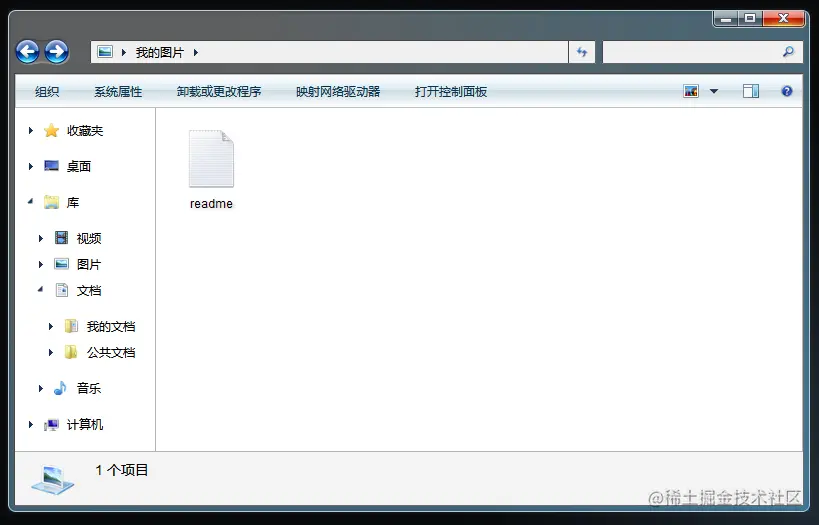Viewport: 819px width, 525px height.
Task: Select 公共文档 in navigation pane
Action: point(111,353)
